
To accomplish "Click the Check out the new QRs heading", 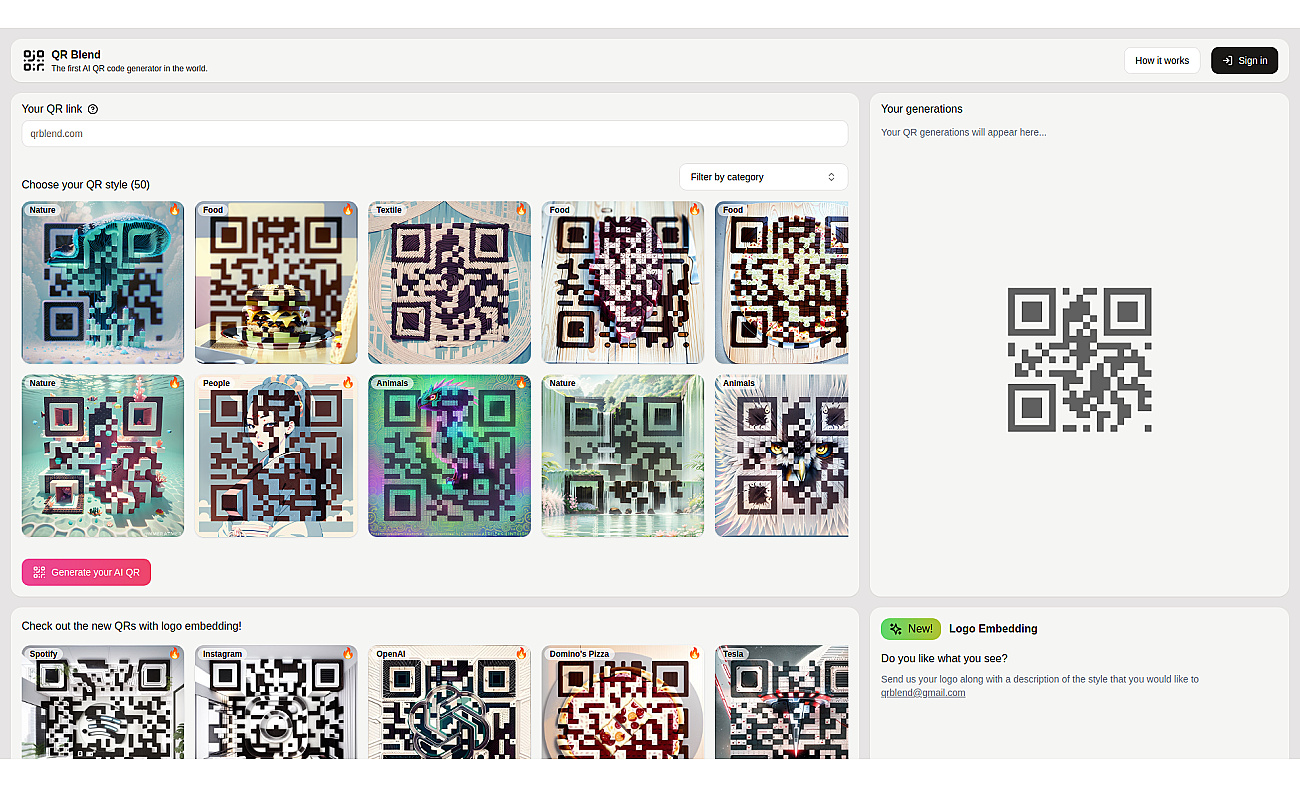I will click(x=132, y=626).
